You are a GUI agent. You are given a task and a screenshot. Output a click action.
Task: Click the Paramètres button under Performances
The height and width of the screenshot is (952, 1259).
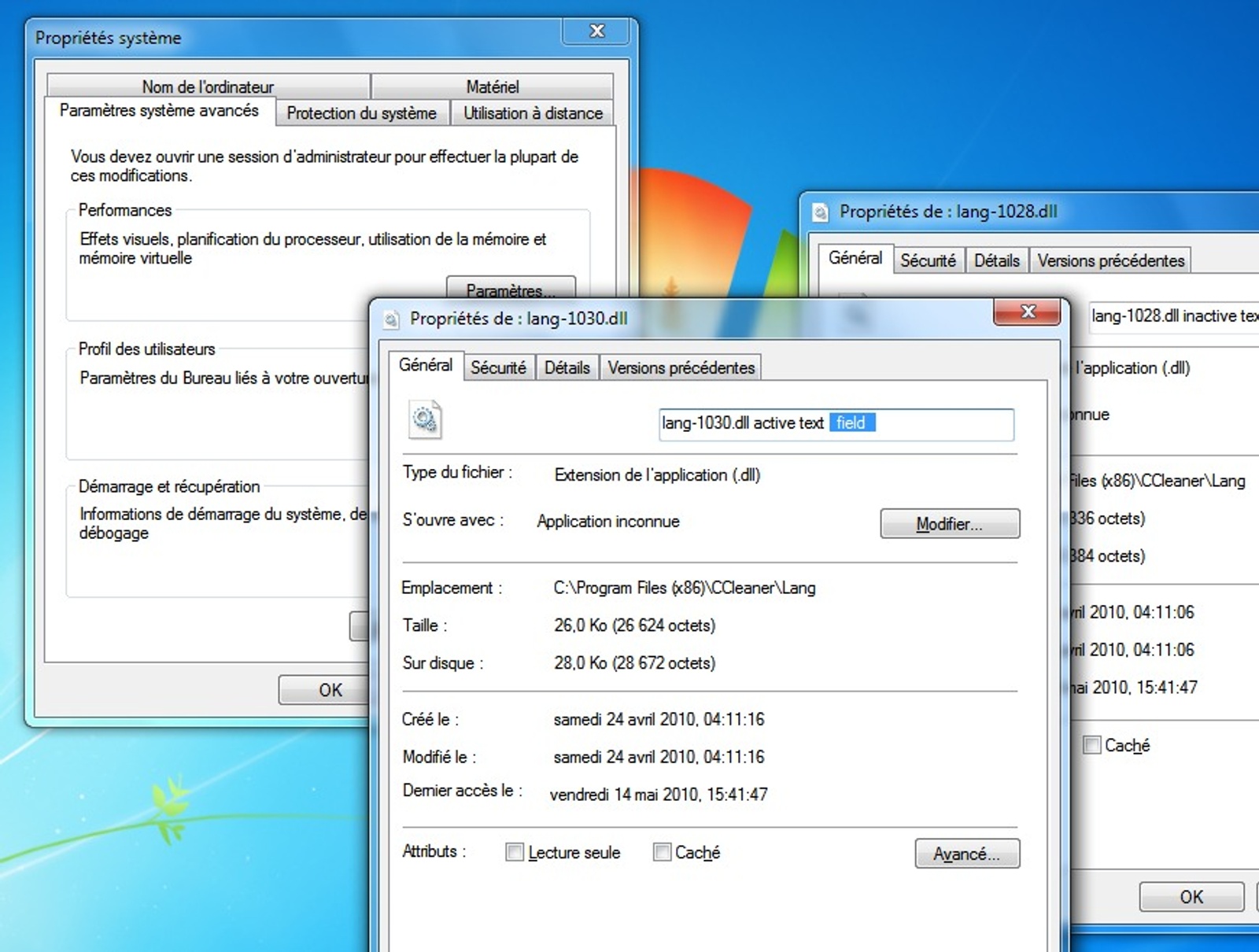[x=511, y=291]
